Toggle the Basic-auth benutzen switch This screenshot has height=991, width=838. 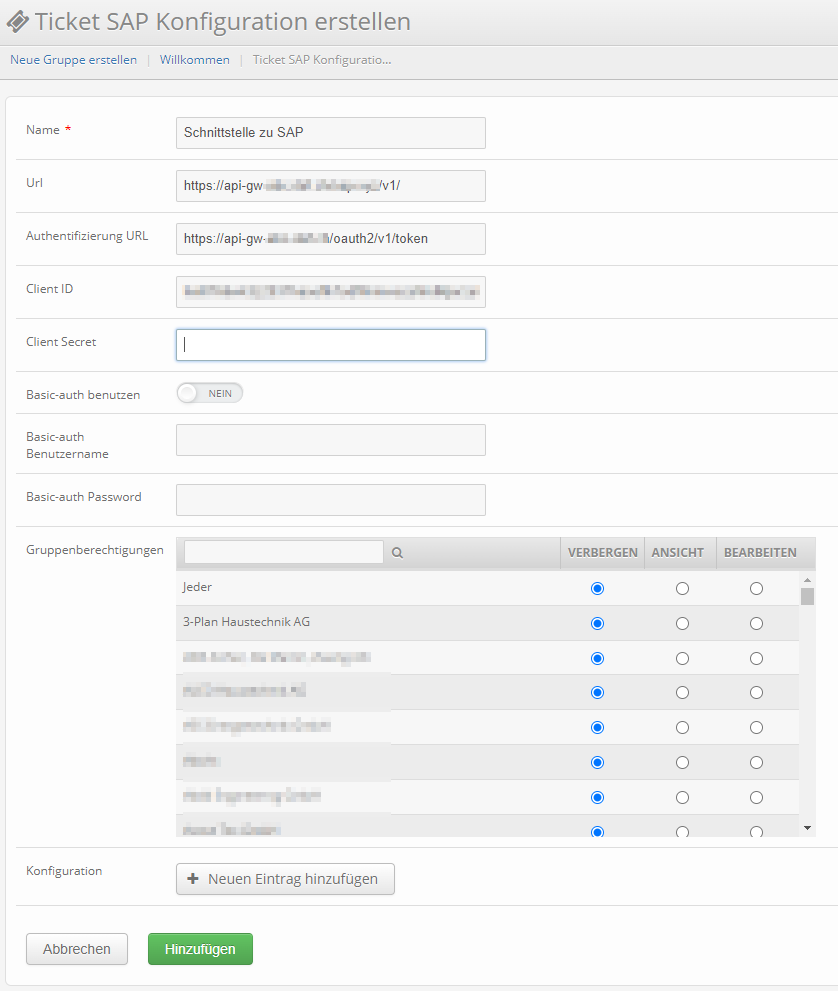pos(210,393)
